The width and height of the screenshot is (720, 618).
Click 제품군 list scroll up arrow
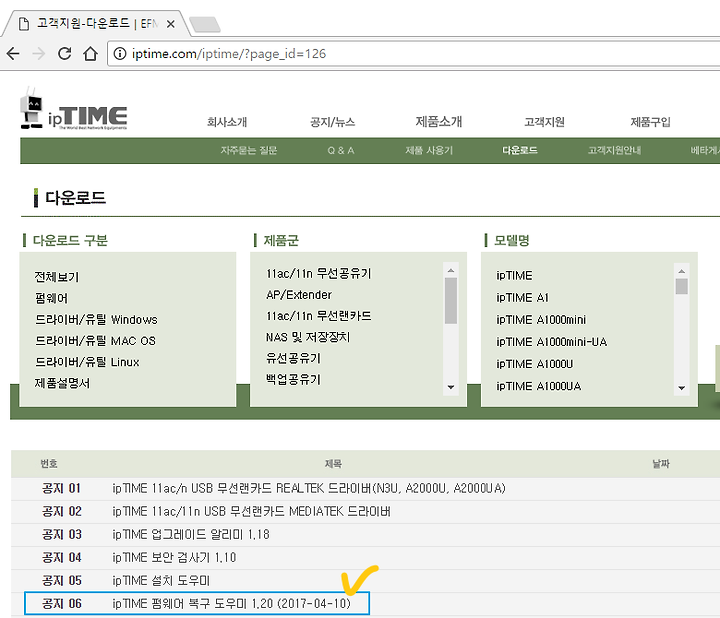coord(451,270)
